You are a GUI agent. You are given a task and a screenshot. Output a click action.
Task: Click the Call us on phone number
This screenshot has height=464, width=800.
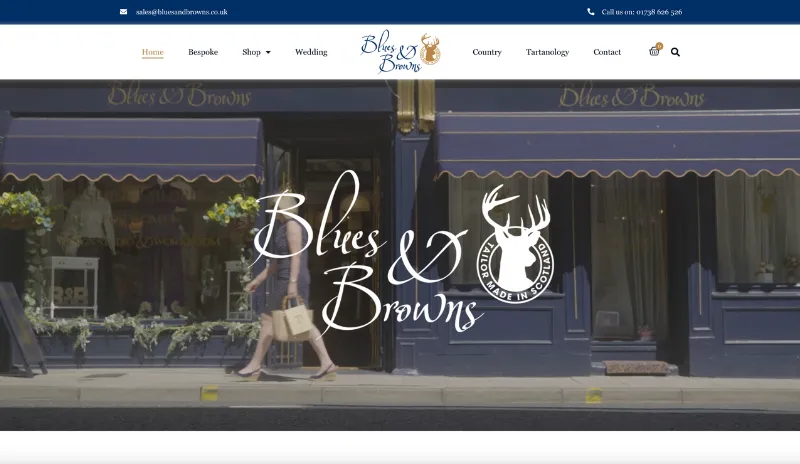[642, 12]
